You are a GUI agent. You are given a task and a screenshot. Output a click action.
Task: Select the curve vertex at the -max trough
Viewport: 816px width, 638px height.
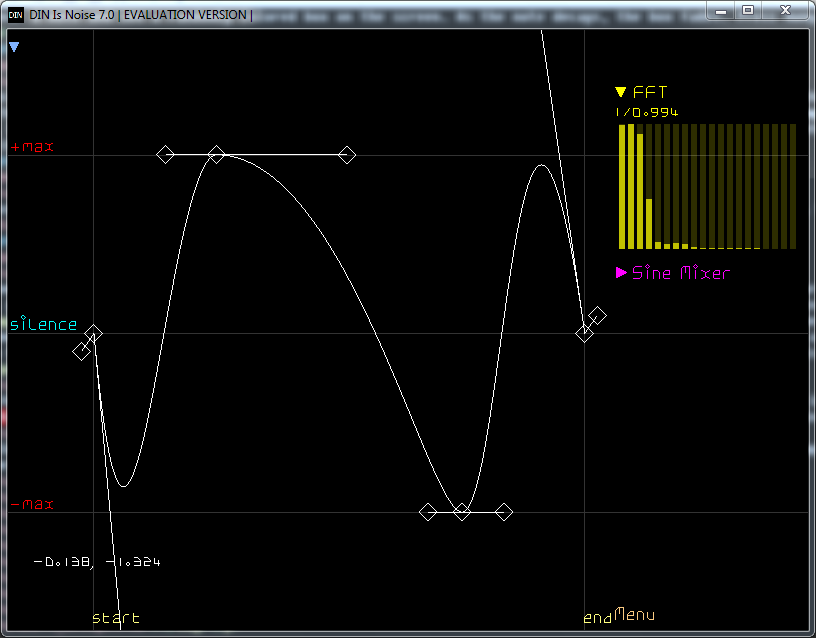462,512
